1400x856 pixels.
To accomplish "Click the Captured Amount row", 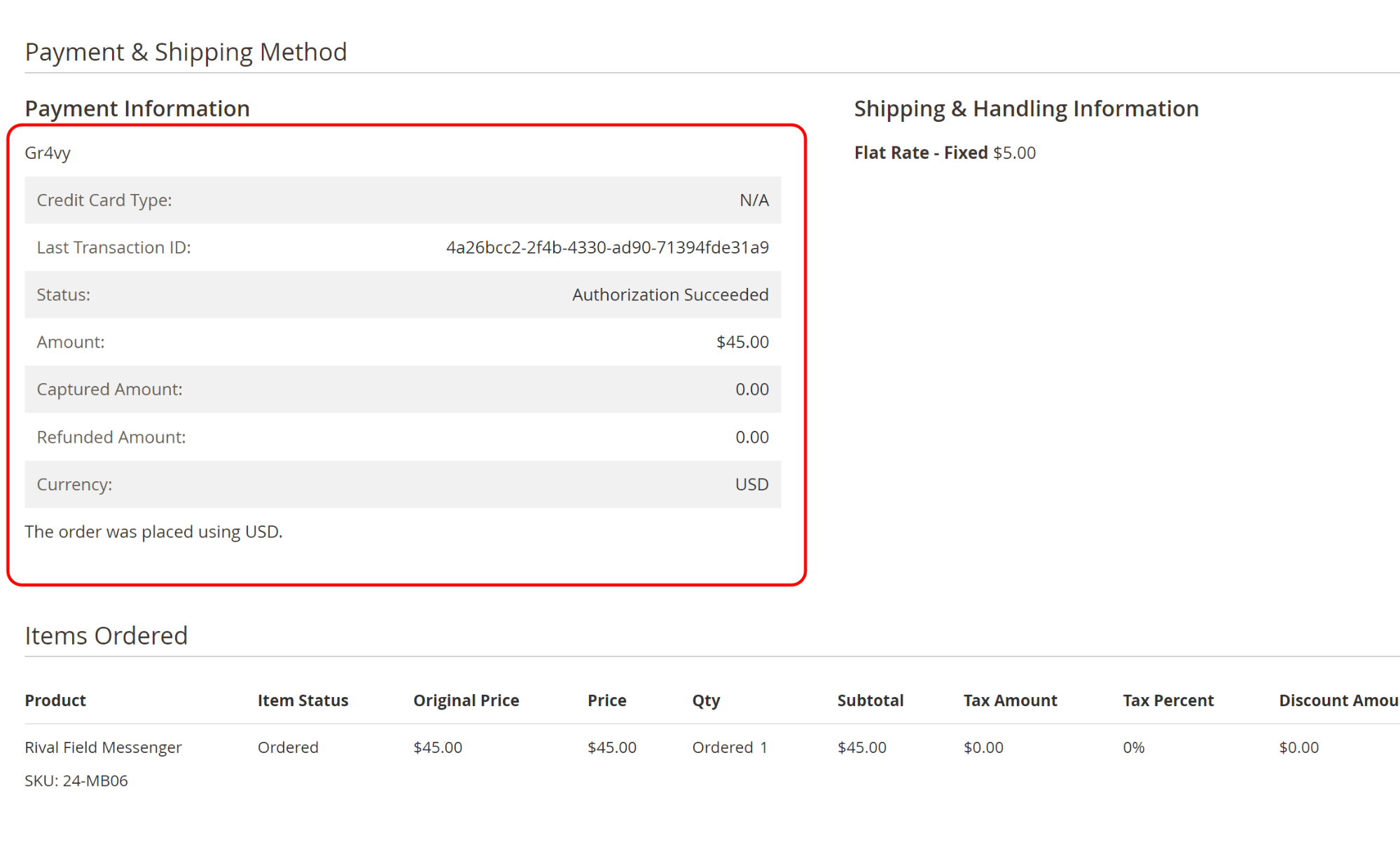I will (402, 389).
